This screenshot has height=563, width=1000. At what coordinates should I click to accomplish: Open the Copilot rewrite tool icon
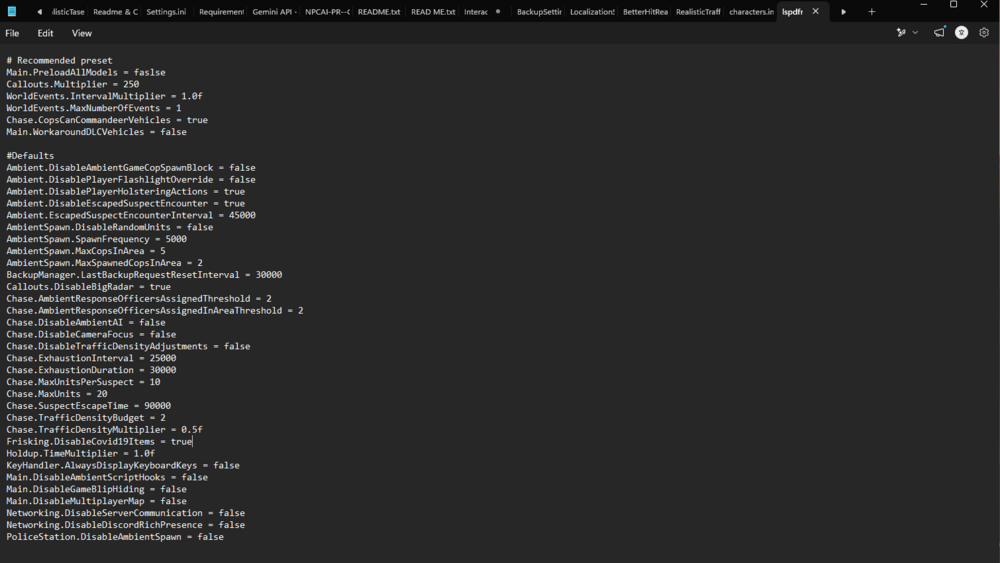[901, 33]
